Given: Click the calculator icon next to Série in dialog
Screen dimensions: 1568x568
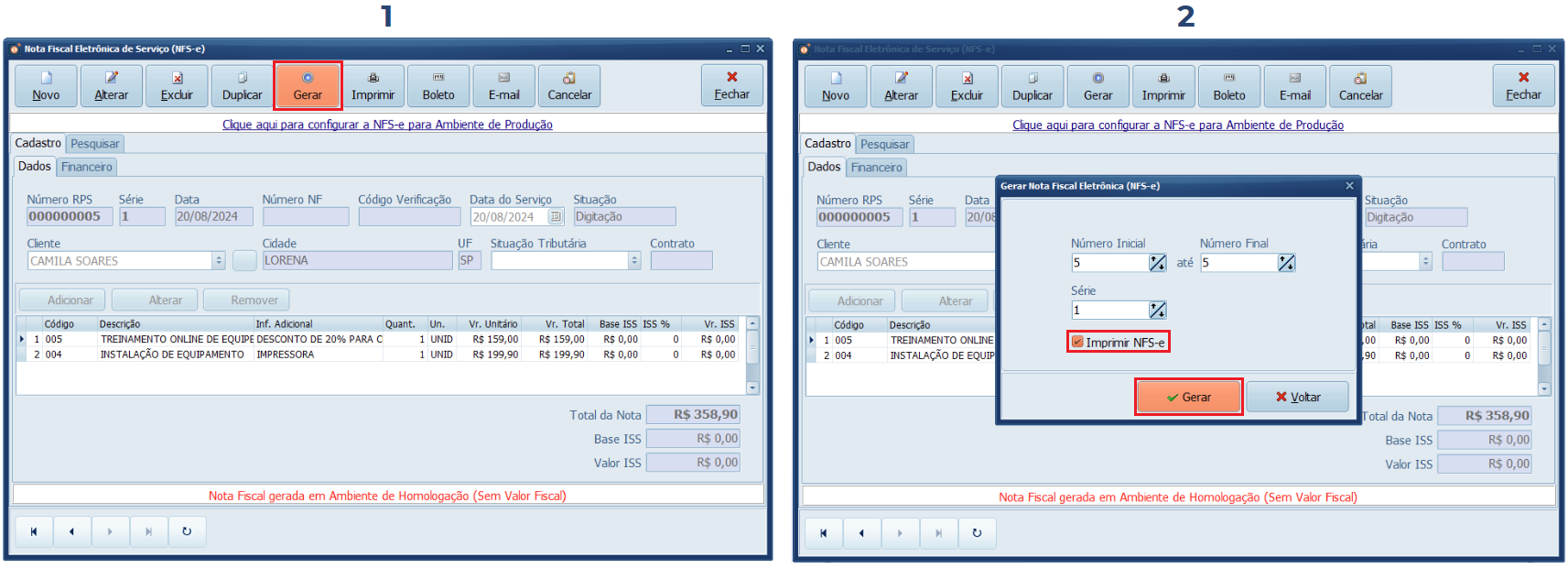Looking at the screenshot, I should 1157,311.
